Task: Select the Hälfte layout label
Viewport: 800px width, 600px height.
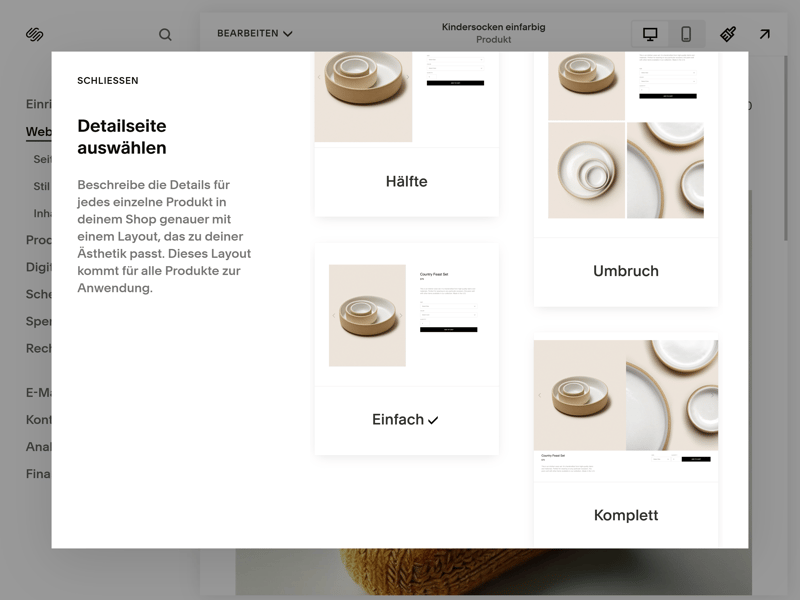Action: click(407, 181)
